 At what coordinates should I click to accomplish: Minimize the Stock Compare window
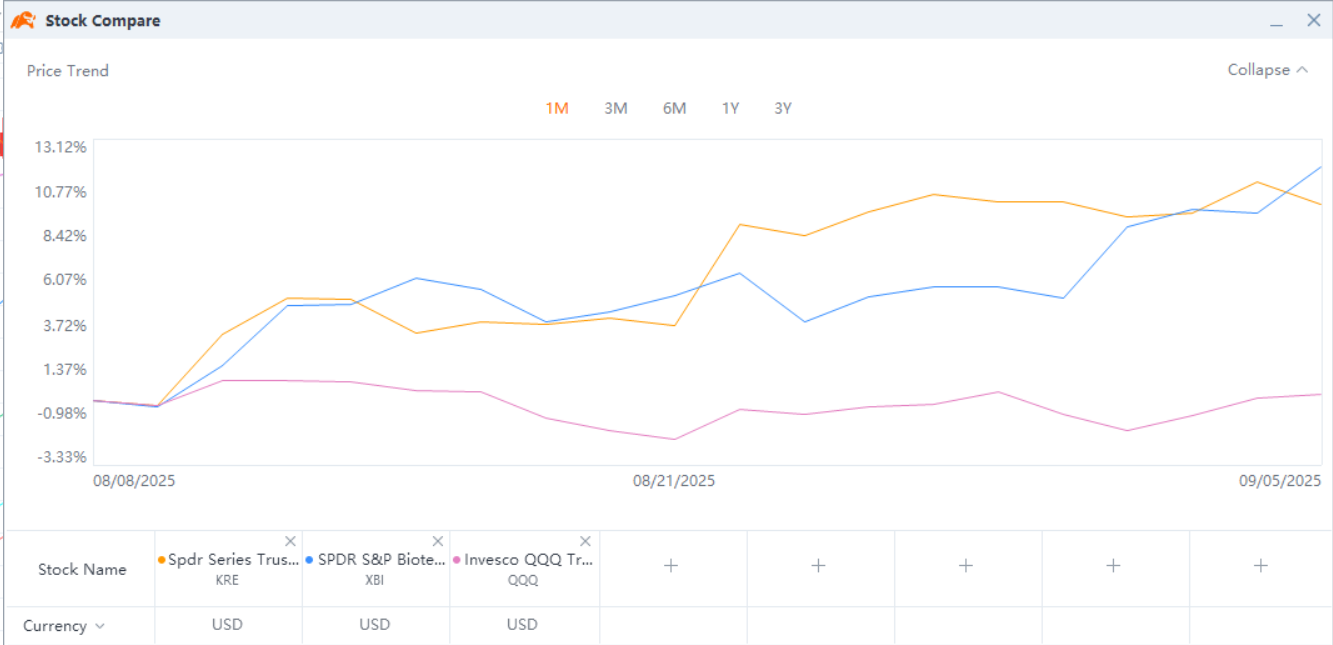coord(1276,21)
